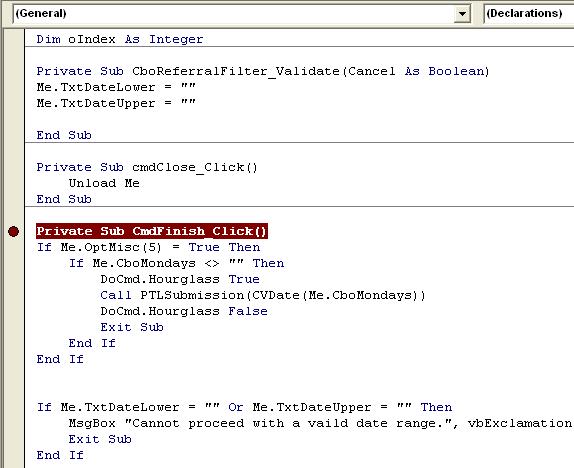
Task: Click the highlighted CmdFinish_Click breakpoint line
Action: pos(152,231)
